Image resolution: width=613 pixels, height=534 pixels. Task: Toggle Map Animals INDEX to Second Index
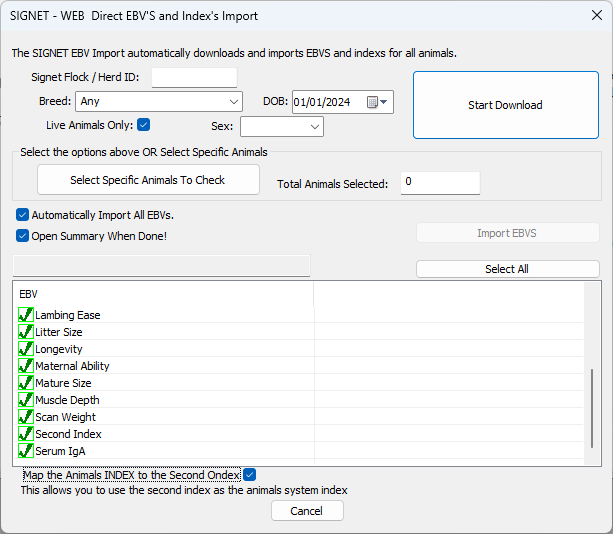click(249, 475)
